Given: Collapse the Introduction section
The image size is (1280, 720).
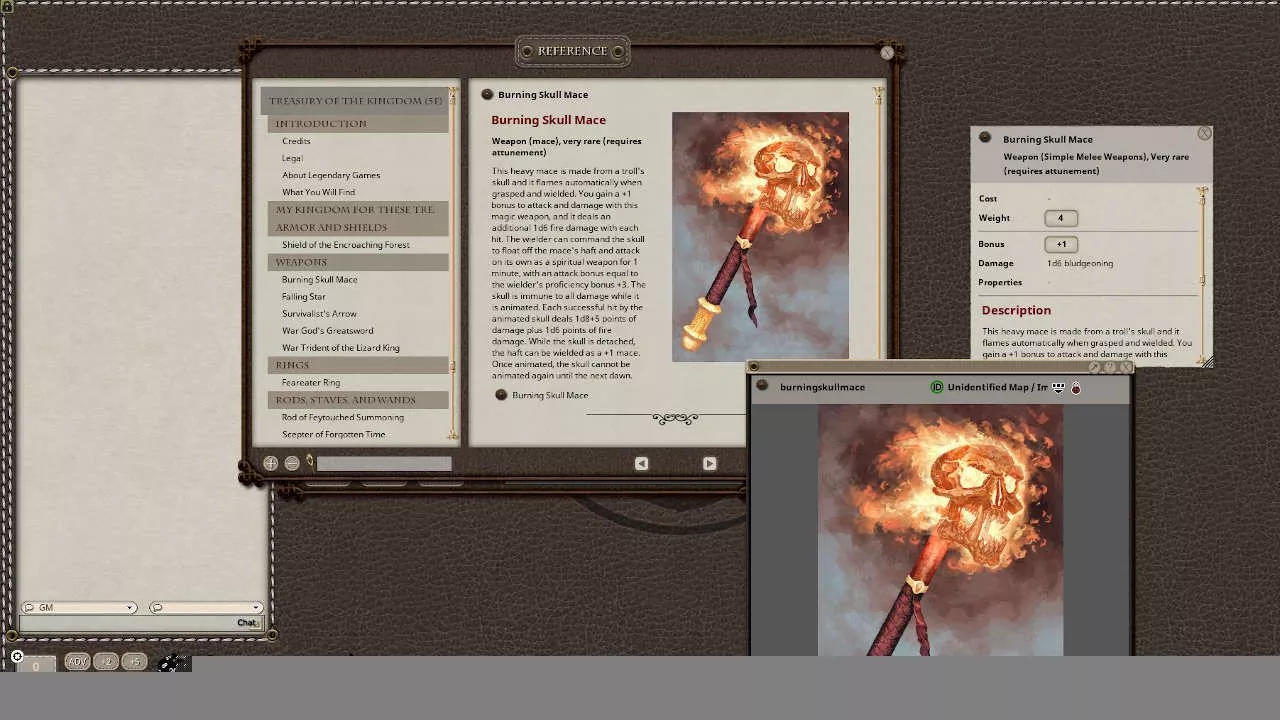Looking at the screenshot, I should (x=358, y=123).
